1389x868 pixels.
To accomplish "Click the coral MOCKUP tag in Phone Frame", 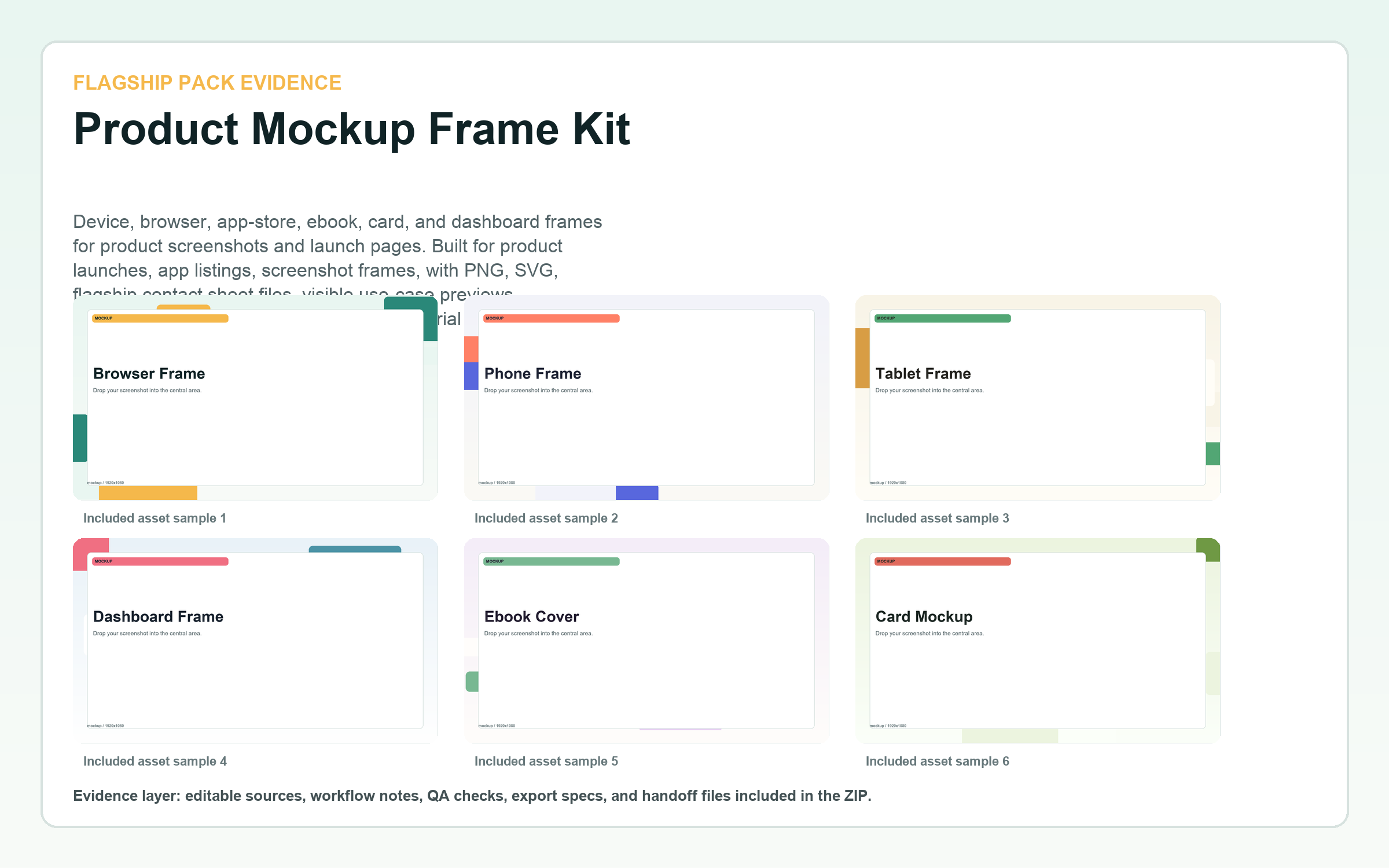I will pyautogui.click(x=552, y=318).
